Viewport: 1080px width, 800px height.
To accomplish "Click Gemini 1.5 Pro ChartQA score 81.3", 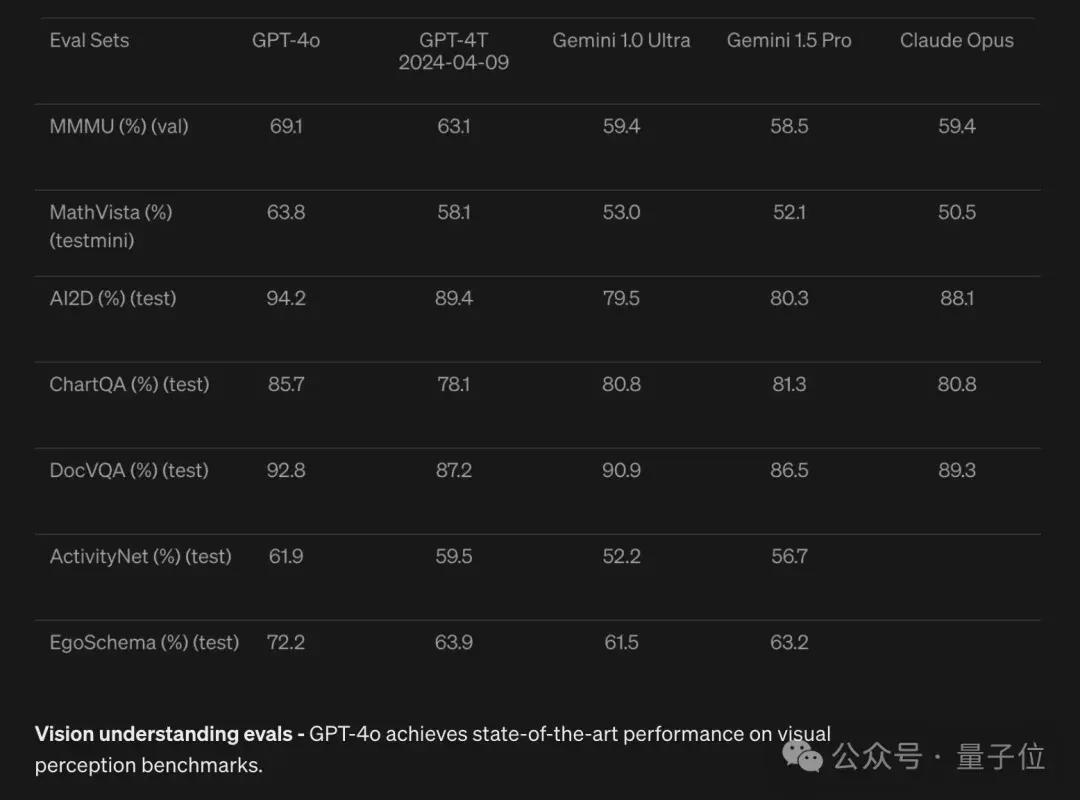I will [789, 384].
